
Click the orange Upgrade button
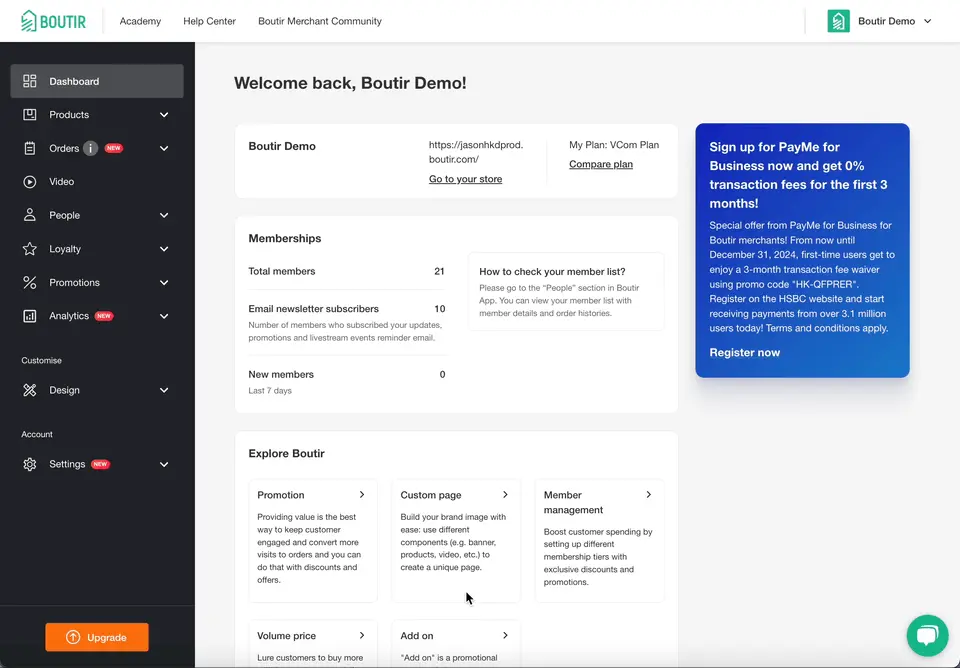97,637
